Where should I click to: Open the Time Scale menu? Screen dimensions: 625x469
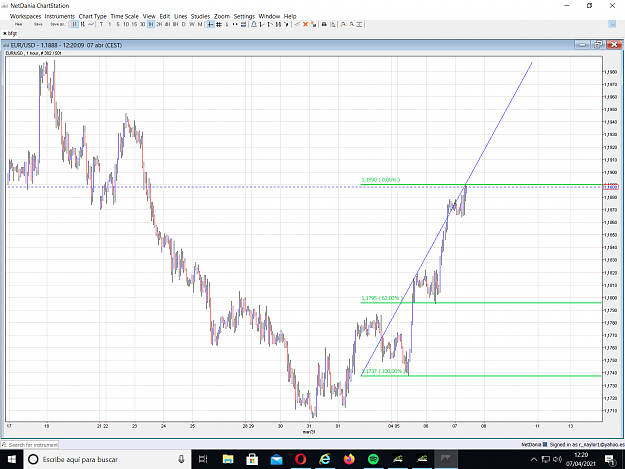coord(124,16)
